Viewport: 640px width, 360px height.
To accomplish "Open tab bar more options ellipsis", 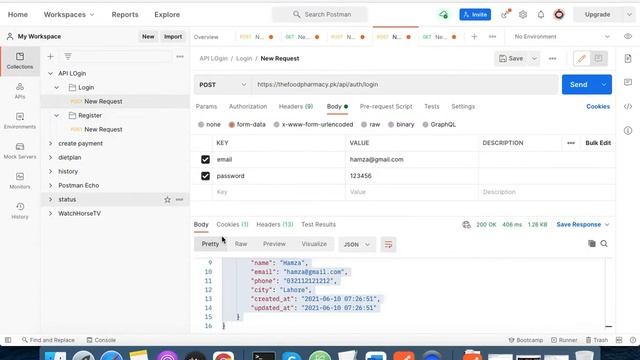I will (x=492, y=37).
